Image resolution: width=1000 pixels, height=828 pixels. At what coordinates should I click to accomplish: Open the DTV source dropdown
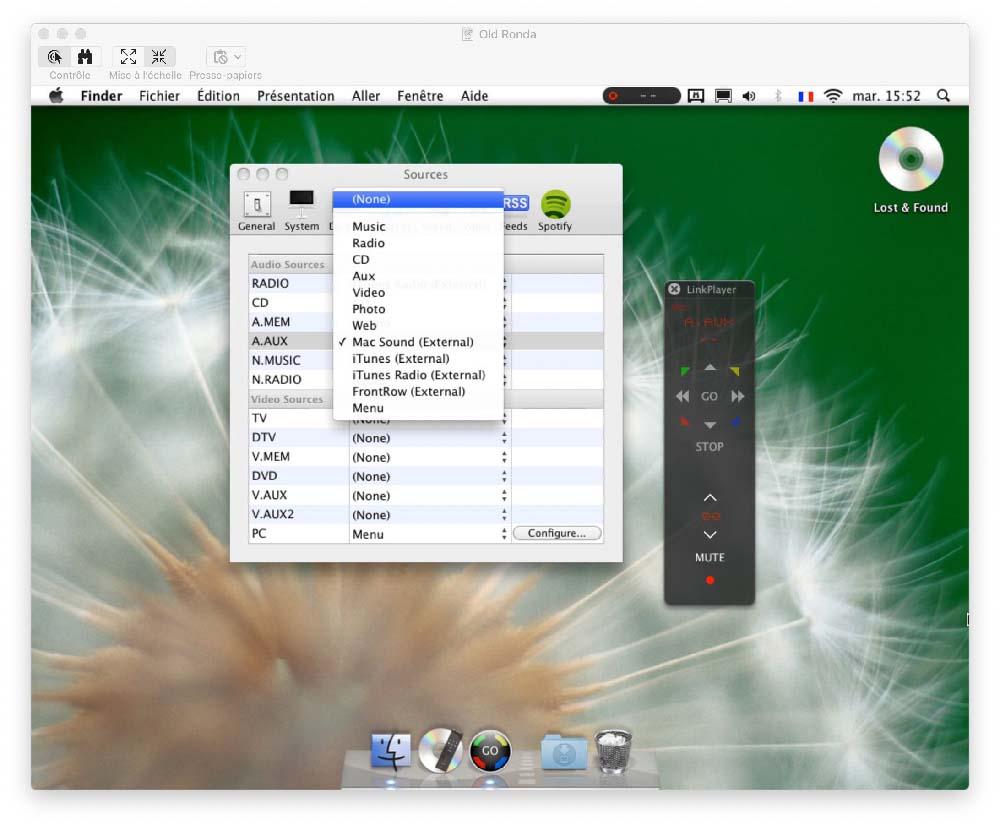tap(429, 438)
